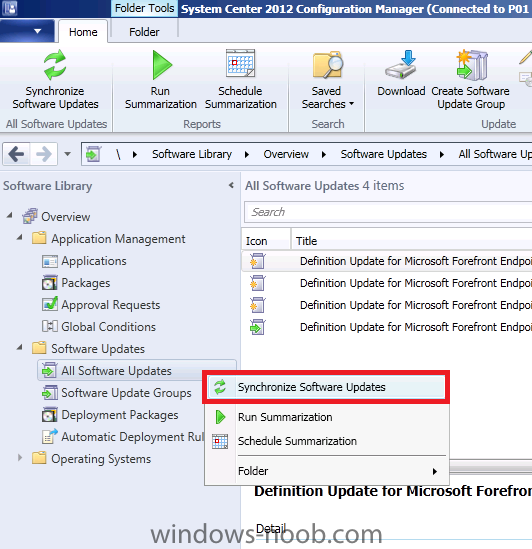Open the application menu dropdown button
Screen dimensions: 532x549
point(27,32)
